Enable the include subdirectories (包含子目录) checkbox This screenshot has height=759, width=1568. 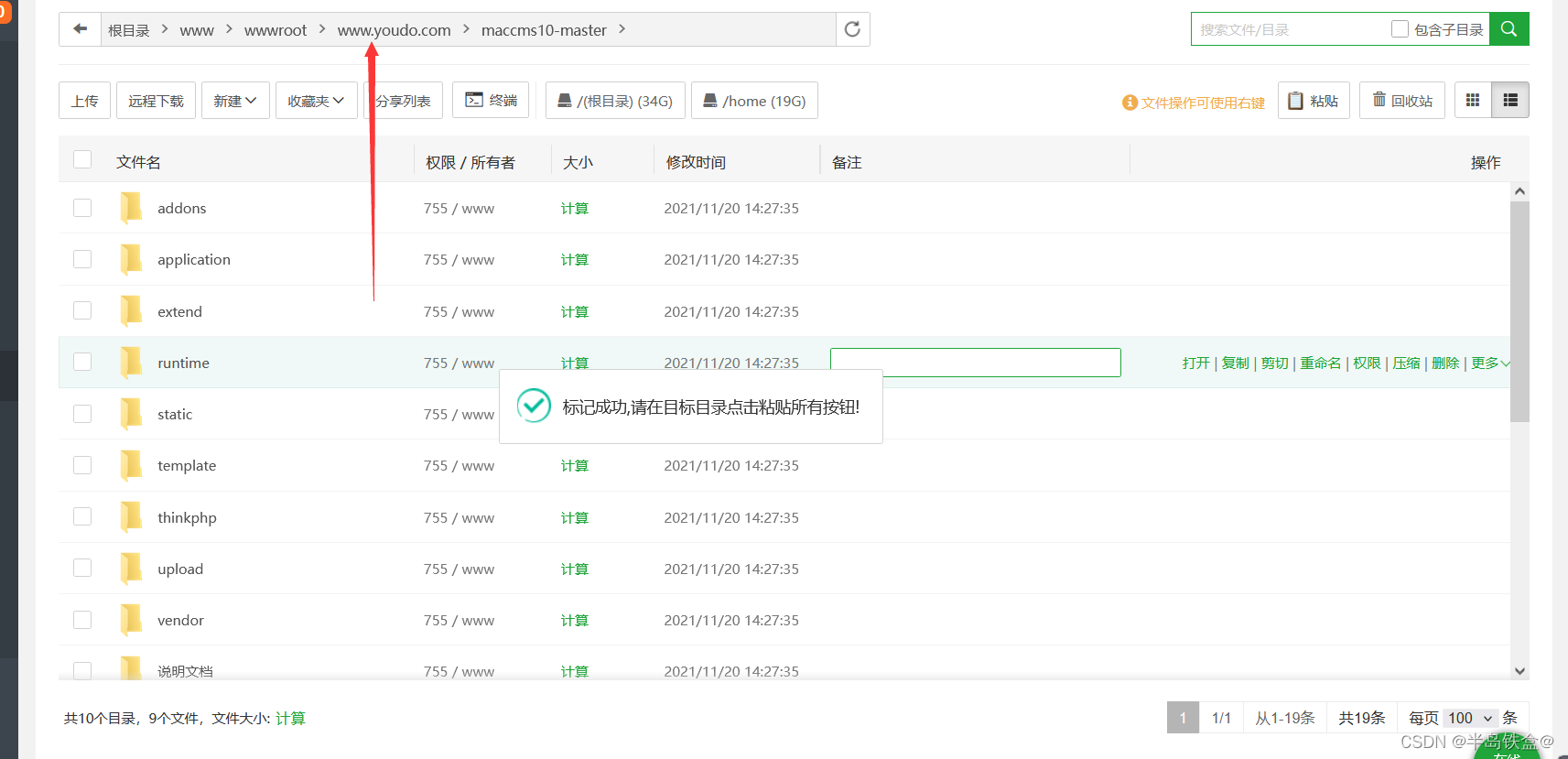[1400, 28]
